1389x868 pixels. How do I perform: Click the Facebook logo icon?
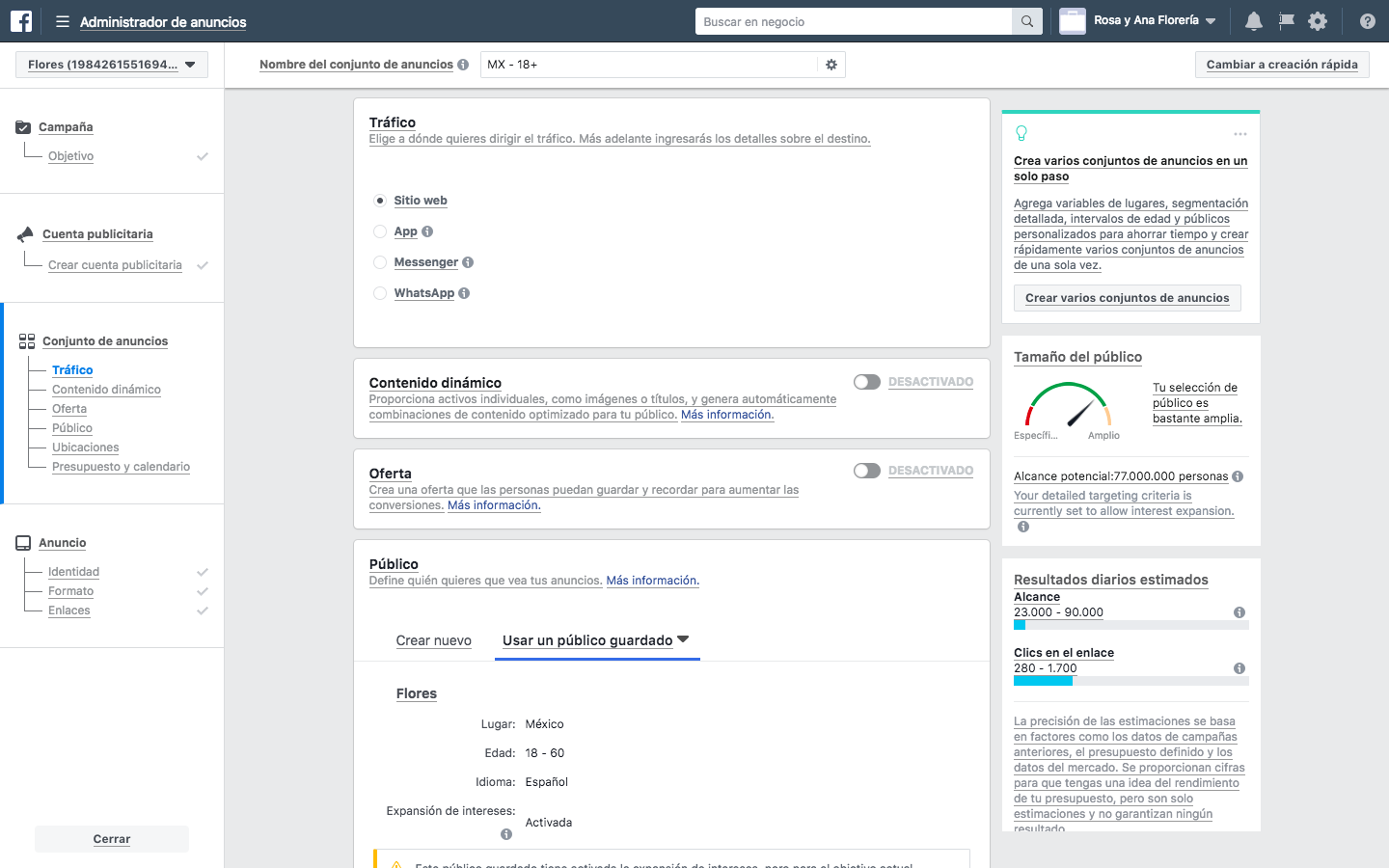[x=21, y=21]
